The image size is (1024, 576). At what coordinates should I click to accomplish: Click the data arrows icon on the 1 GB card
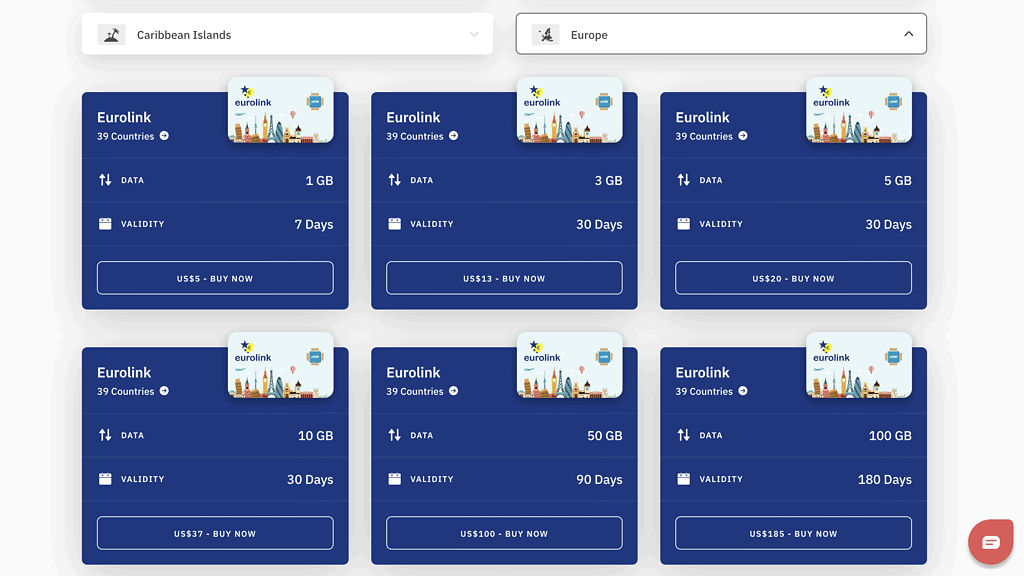pyautogui.click(x=105, y=180)
